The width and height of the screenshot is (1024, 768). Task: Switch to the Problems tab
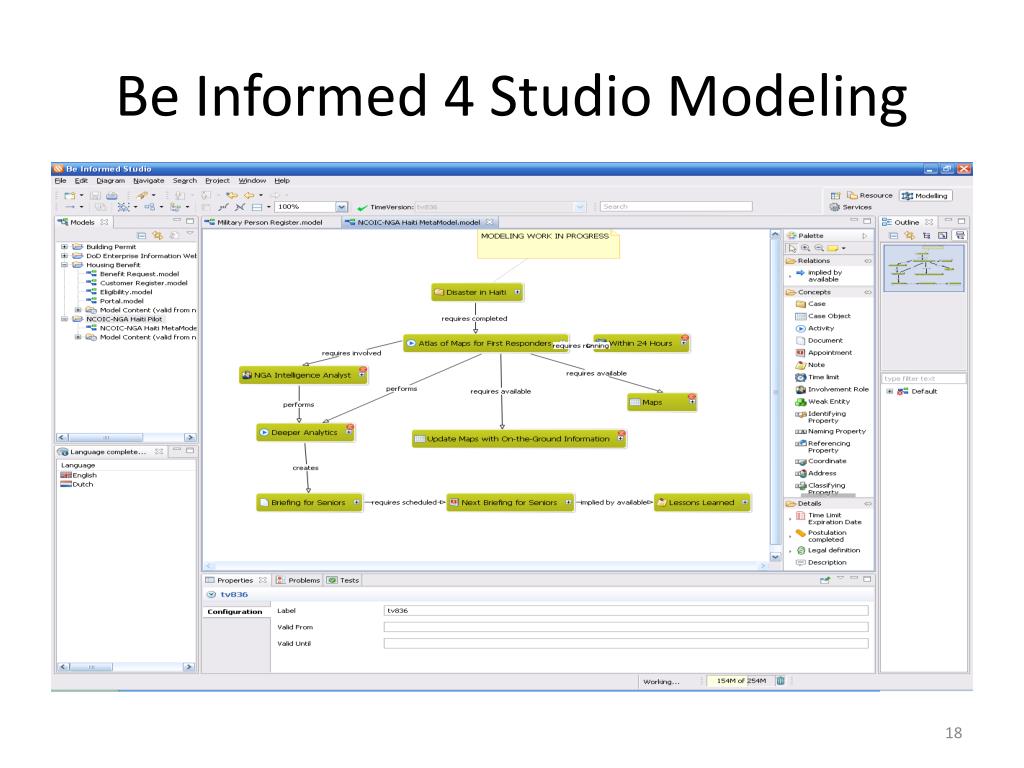(298, 580)
